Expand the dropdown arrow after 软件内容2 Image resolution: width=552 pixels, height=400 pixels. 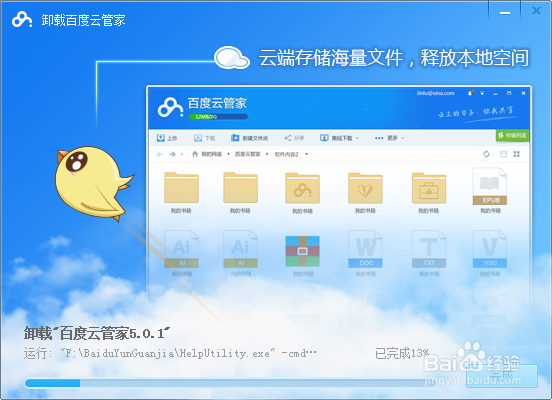click(x=307, y=154)
